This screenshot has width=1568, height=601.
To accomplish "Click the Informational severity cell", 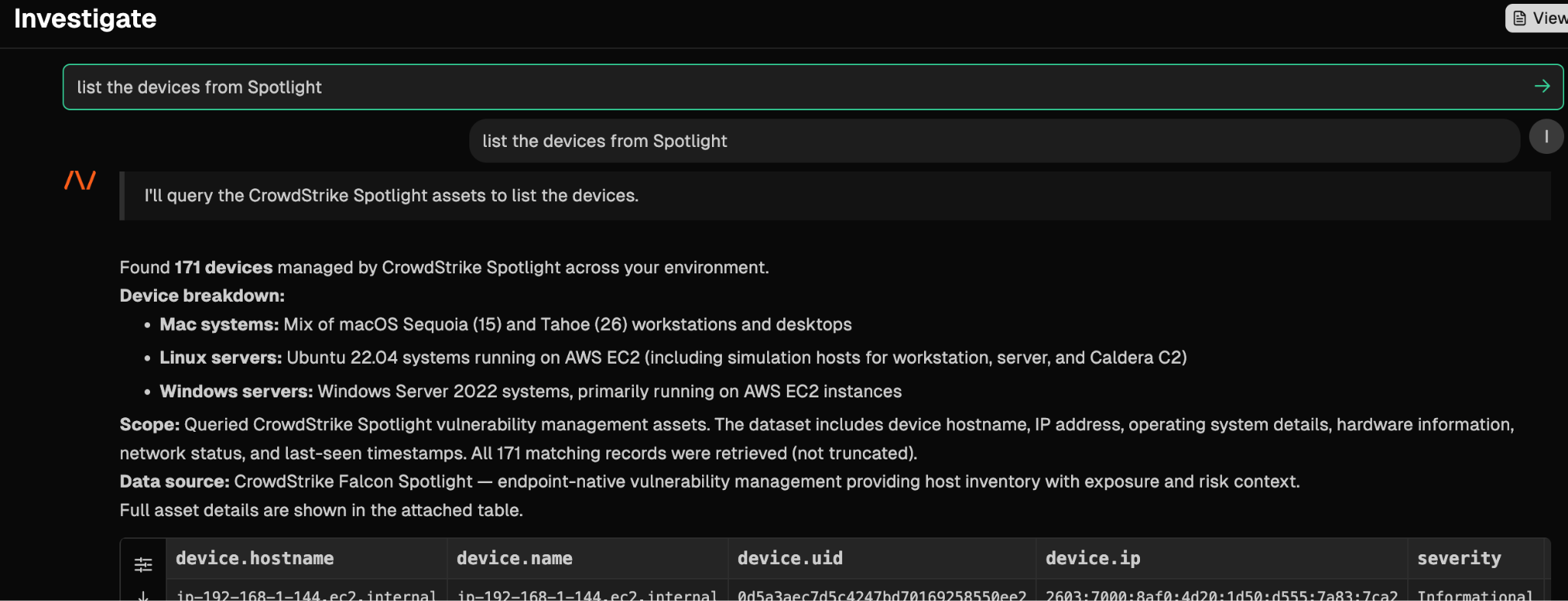I will click(1475, 595).
